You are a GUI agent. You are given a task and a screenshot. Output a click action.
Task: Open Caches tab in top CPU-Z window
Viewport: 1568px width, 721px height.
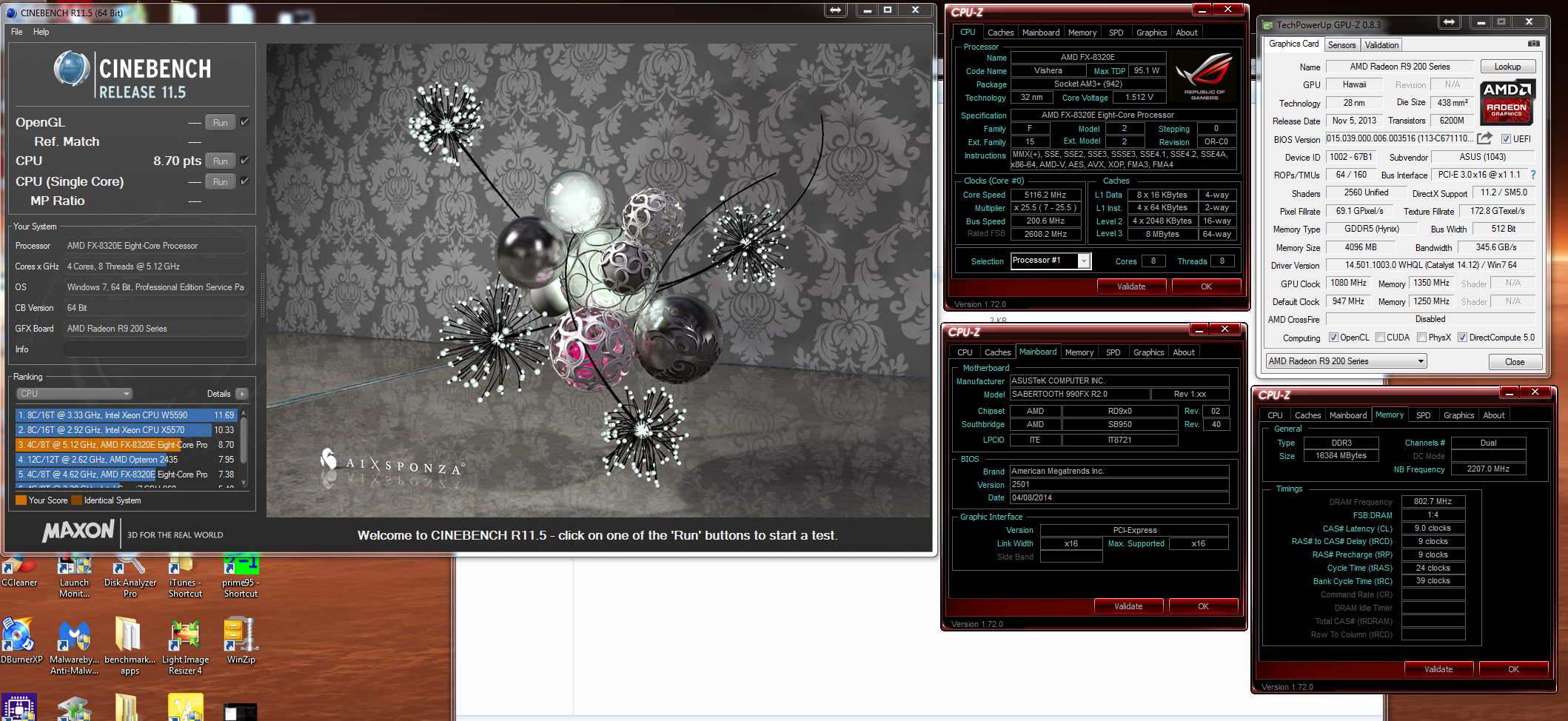point(1000,33)
